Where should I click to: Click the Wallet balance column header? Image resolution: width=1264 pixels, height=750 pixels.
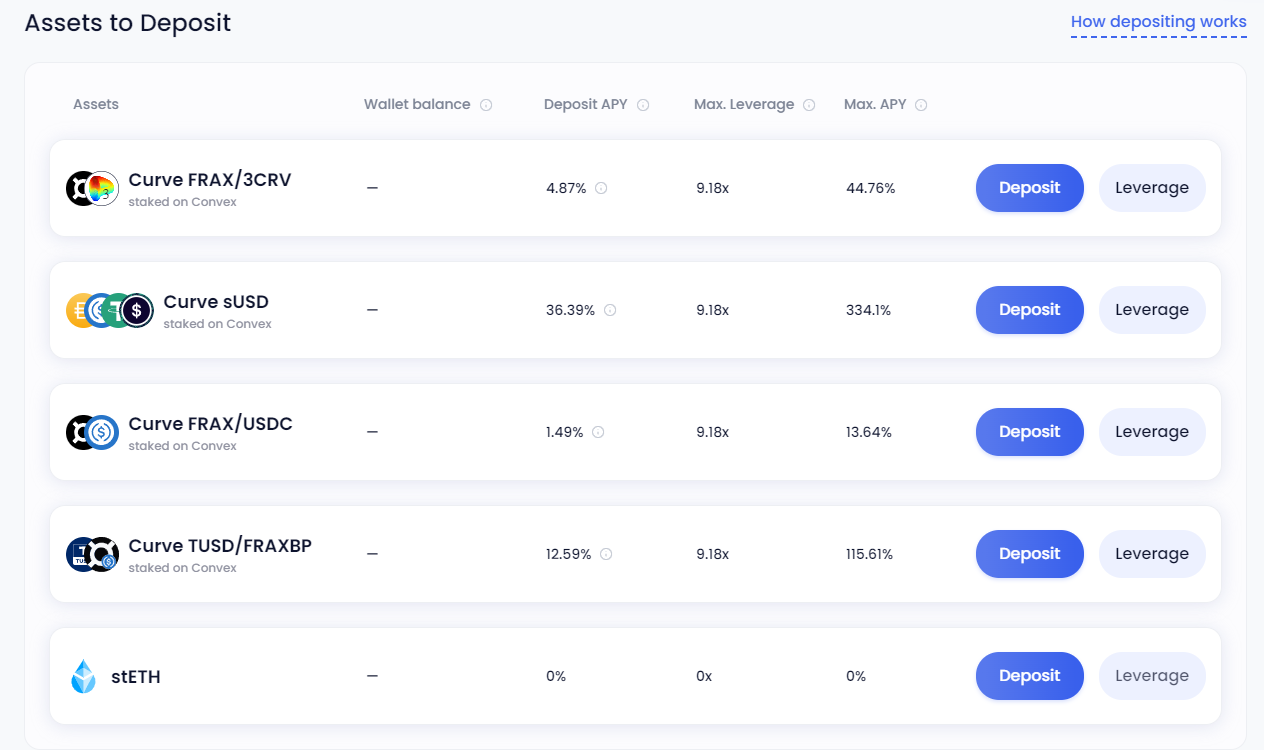point(417,104)
